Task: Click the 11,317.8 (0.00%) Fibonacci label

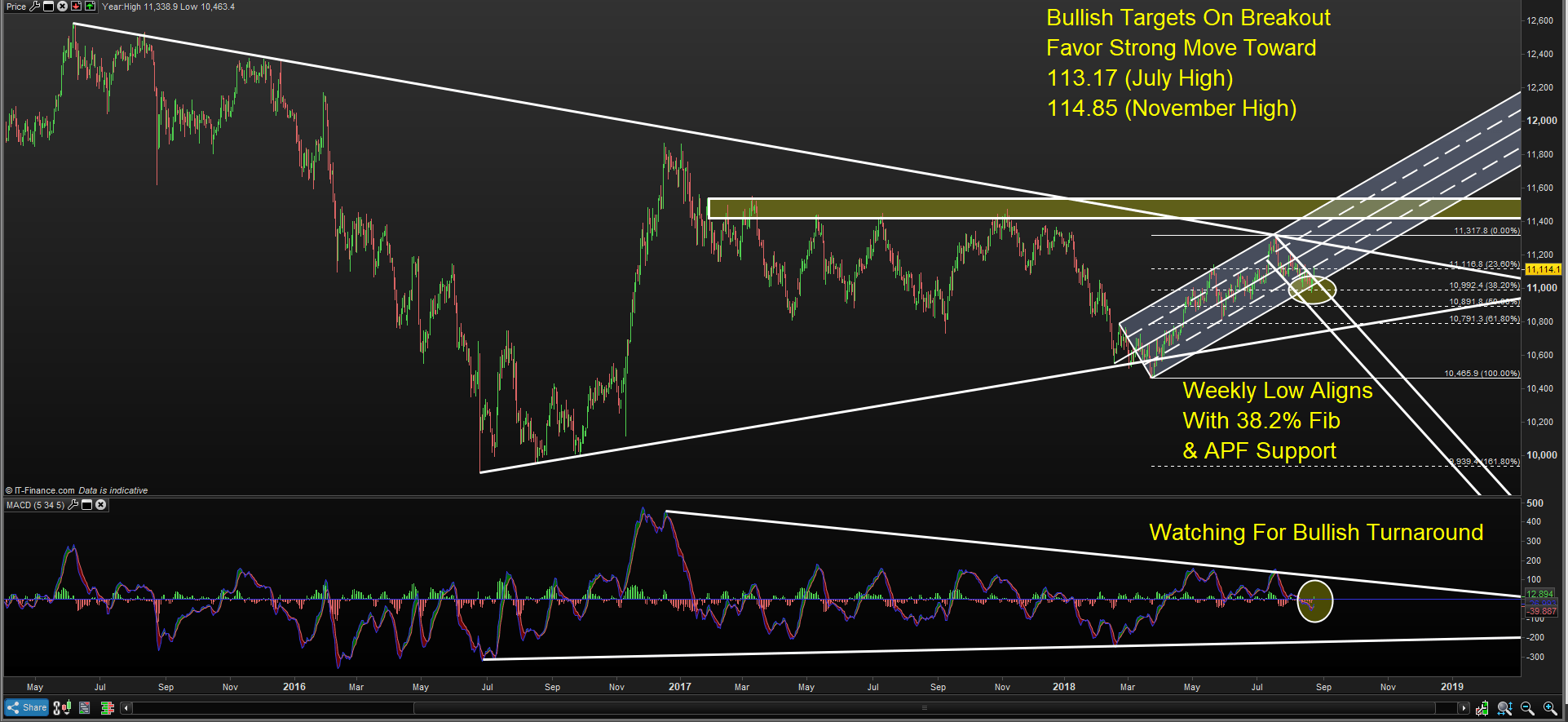Action: [x=1486, y=231]
